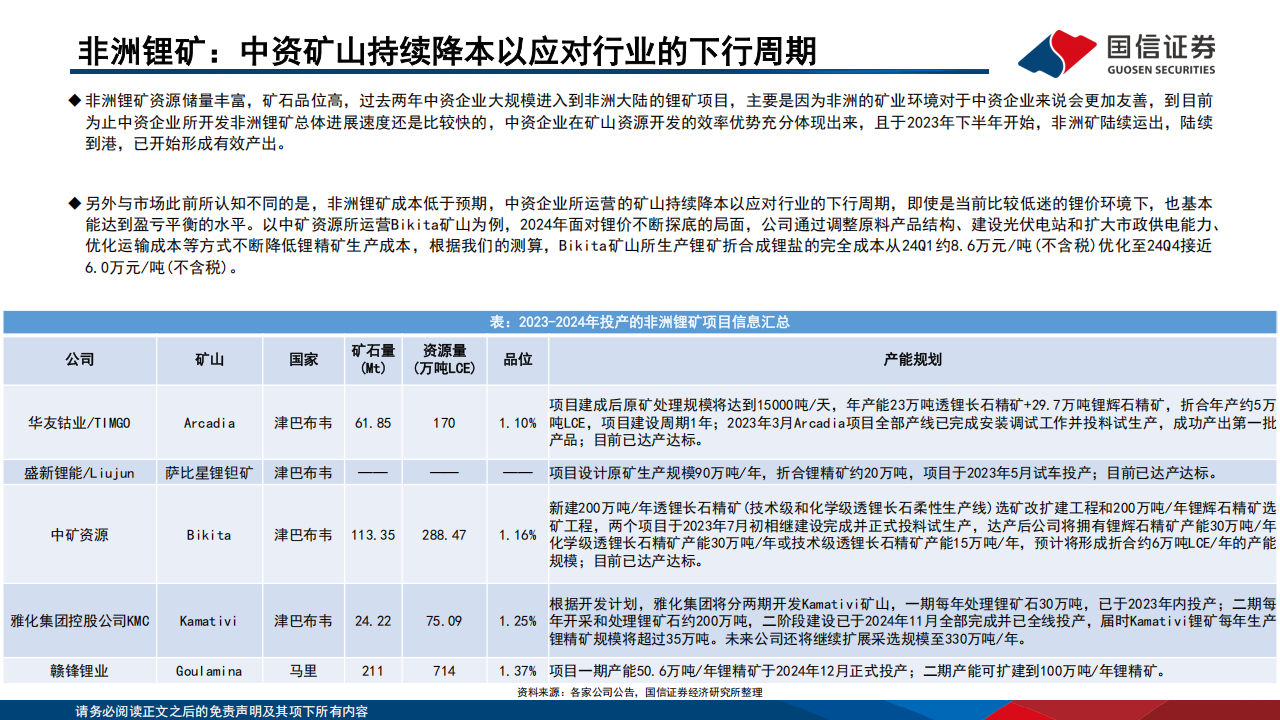Click ore quantity value 24.22

pos(373,621)
